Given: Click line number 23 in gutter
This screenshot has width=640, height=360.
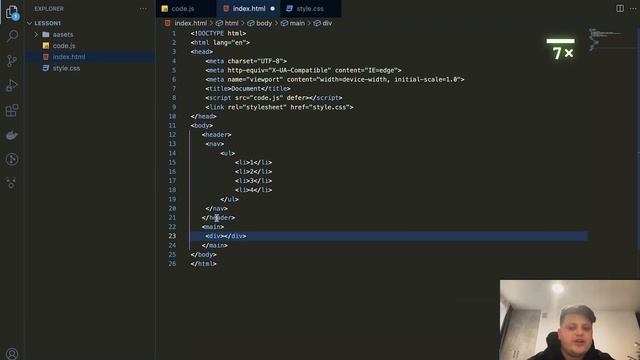Looking at the screenshot, I should tap(172, 236).
